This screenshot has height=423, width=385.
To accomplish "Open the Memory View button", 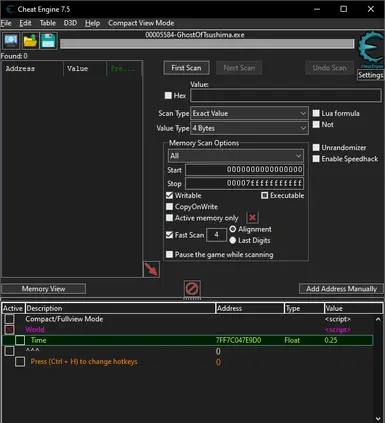I will (43, 289).
